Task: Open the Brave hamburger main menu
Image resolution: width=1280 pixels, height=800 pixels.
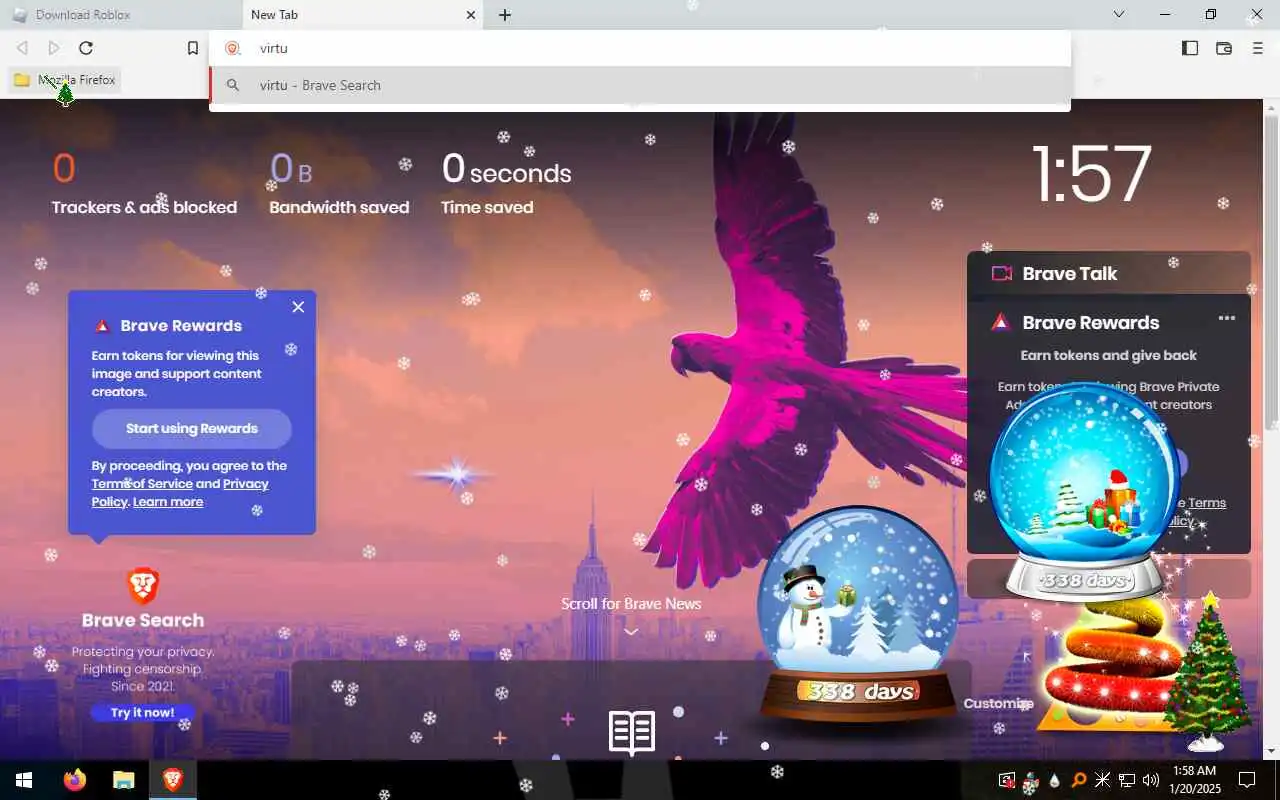Action: (x=1258, y=48)
